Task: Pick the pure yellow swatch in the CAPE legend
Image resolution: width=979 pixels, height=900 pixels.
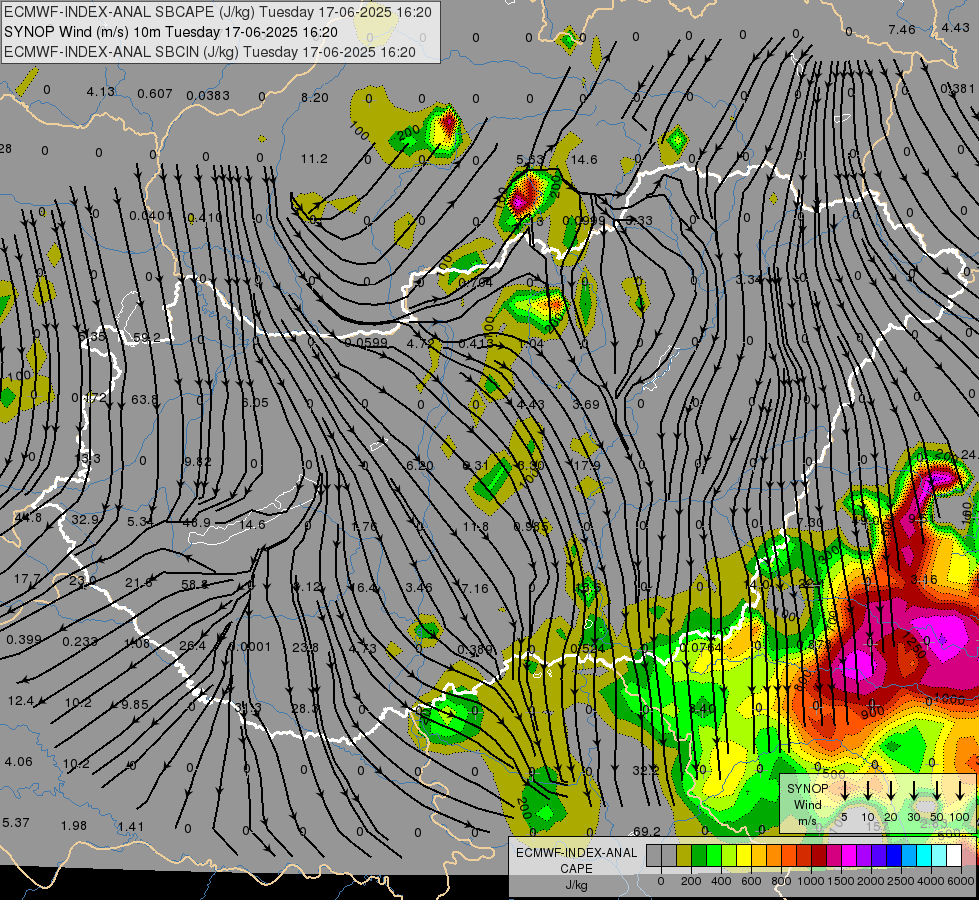Action: tap(744, 855)
